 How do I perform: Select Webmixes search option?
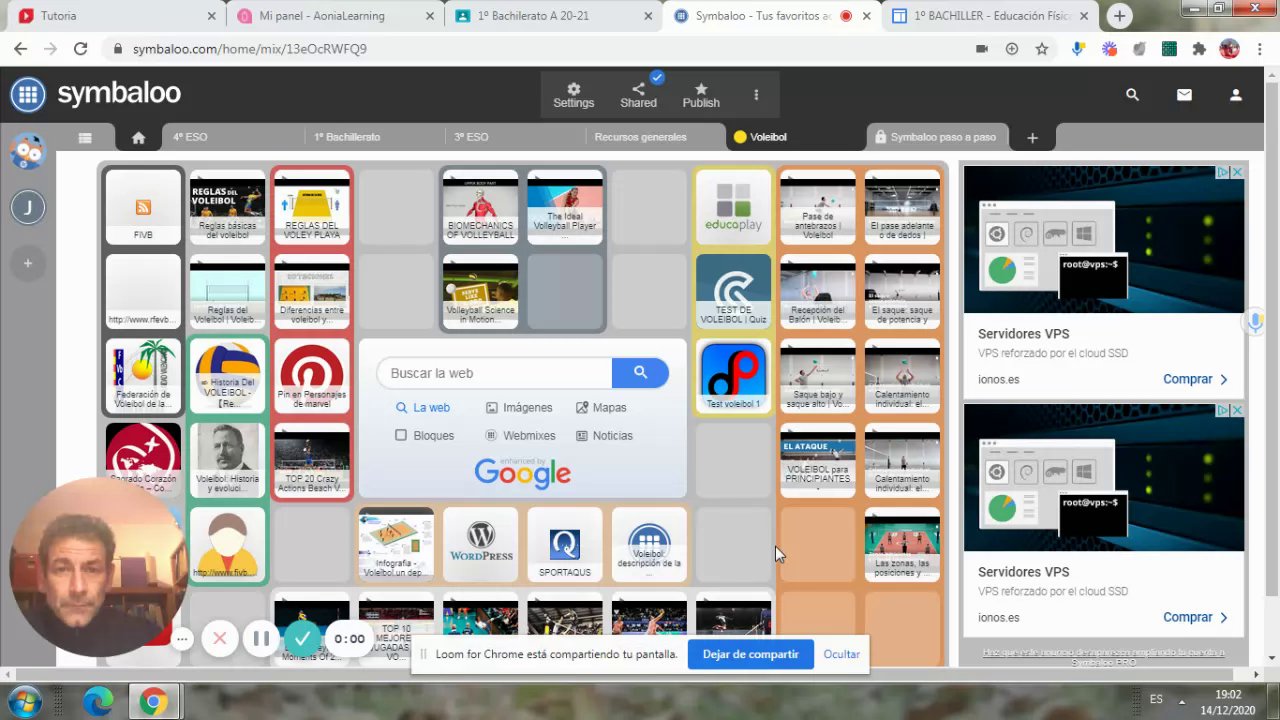520,435
